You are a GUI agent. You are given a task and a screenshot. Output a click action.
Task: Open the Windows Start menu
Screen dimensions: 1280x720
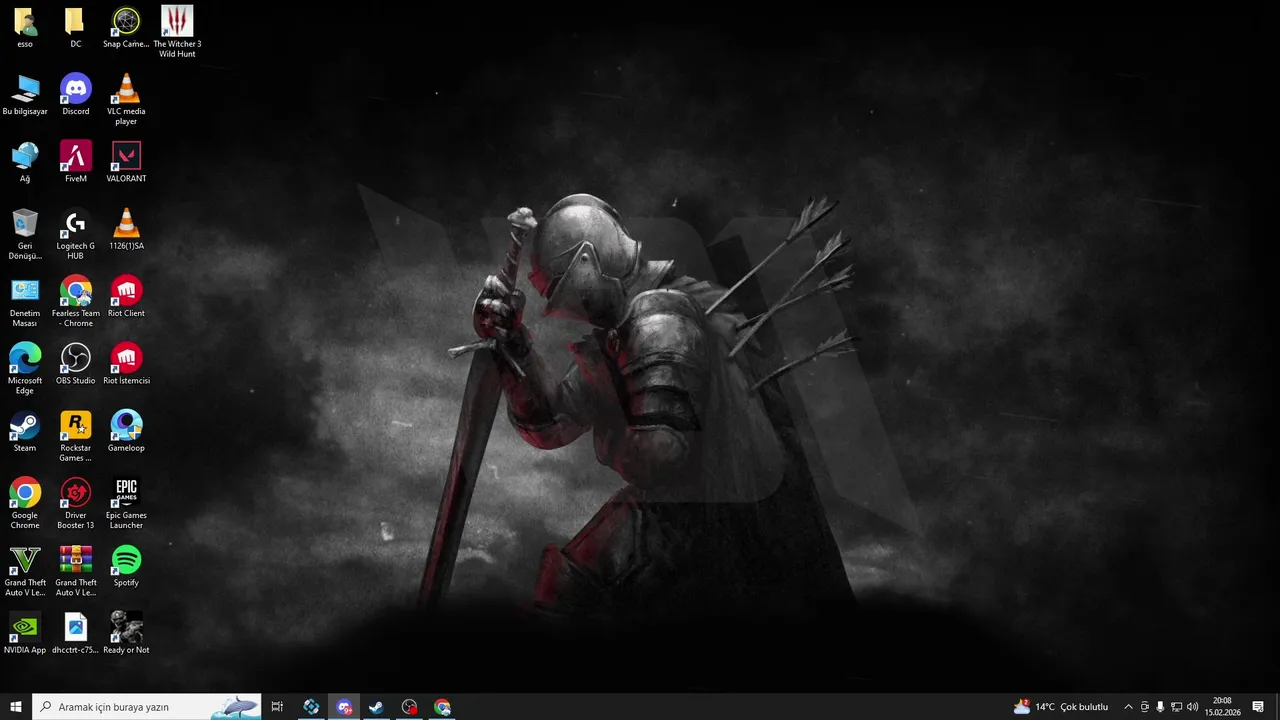(x=16, y=707)
